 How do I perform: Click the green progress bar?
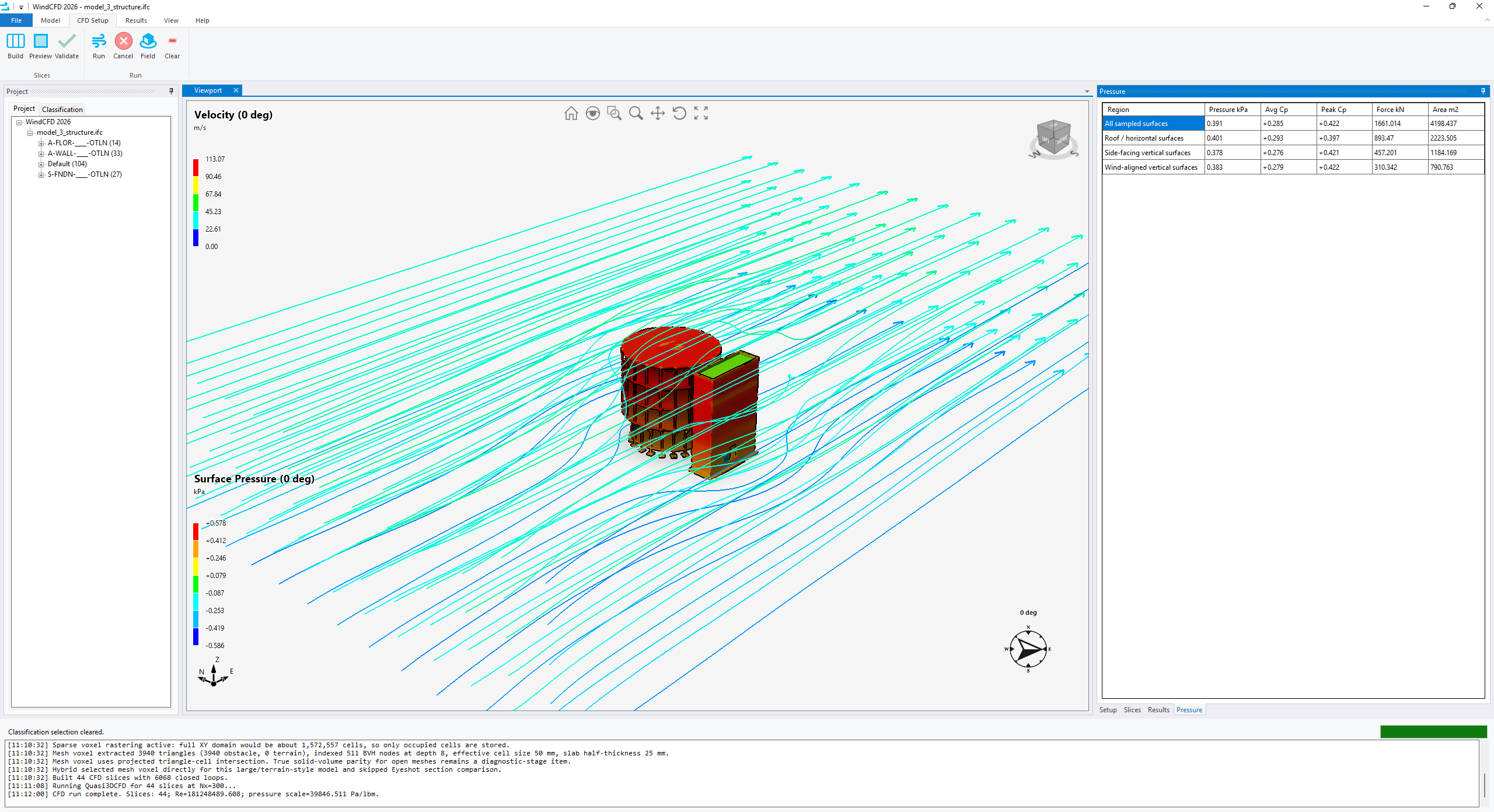[x=1433, y=731]
